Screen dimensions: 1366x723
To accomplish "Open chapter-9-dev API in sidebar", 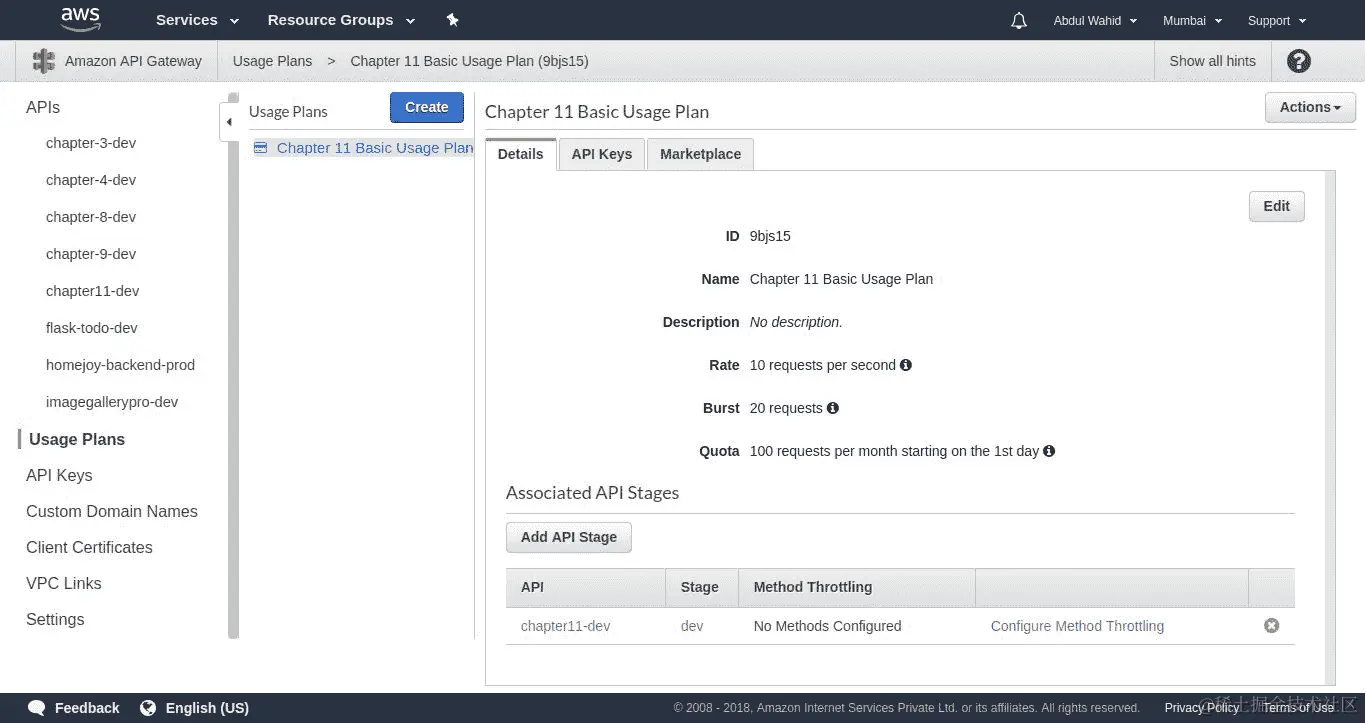I will (x=91, y=254).
